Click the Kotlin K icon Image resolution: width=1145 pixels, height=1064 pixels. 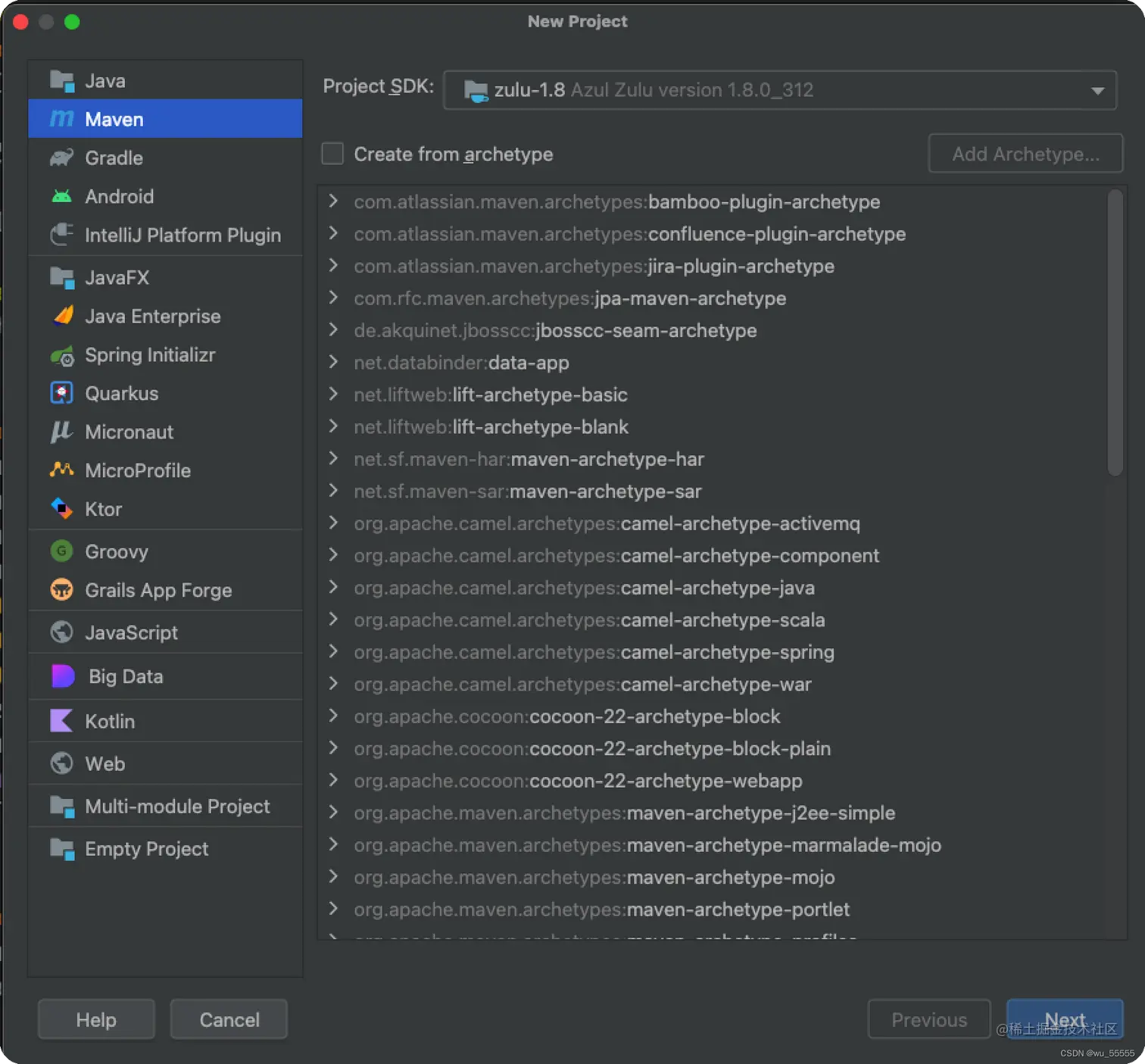61,721
